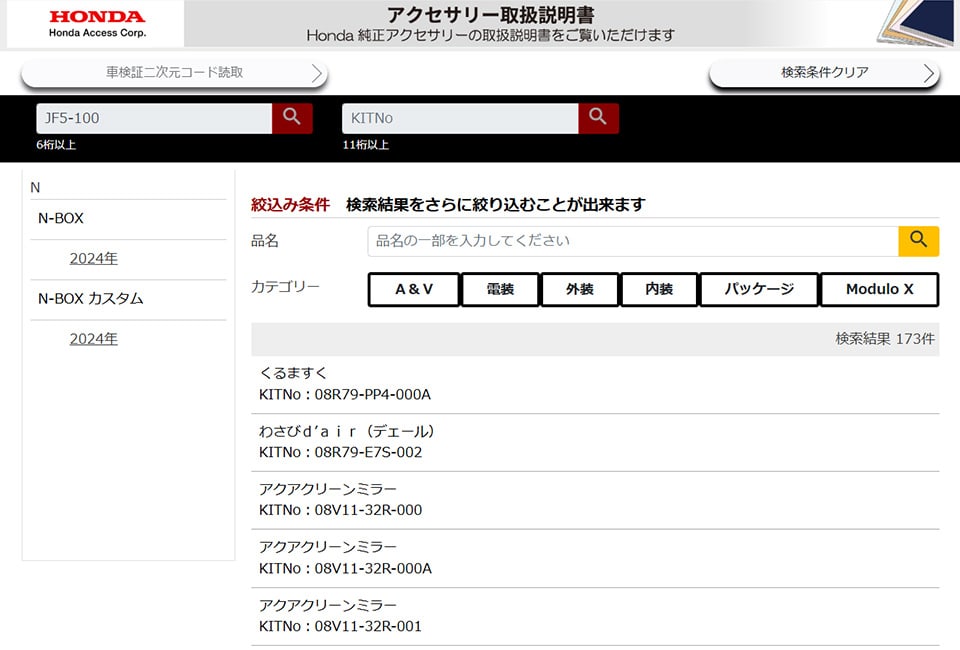
Task: Click the yellow product name search icon
Action: pos(918,241)
